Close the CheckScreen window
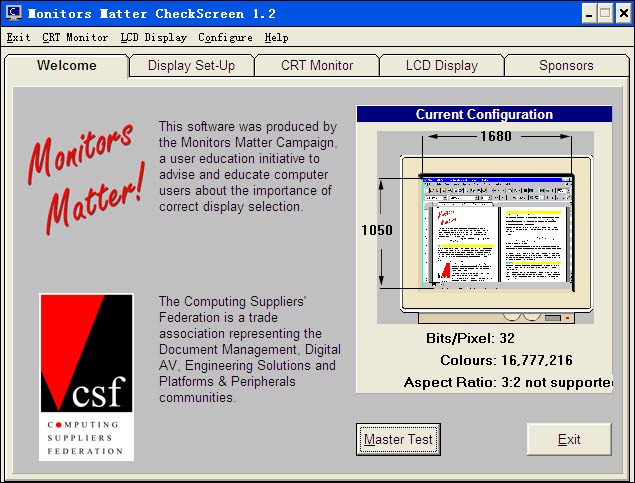 624,14
